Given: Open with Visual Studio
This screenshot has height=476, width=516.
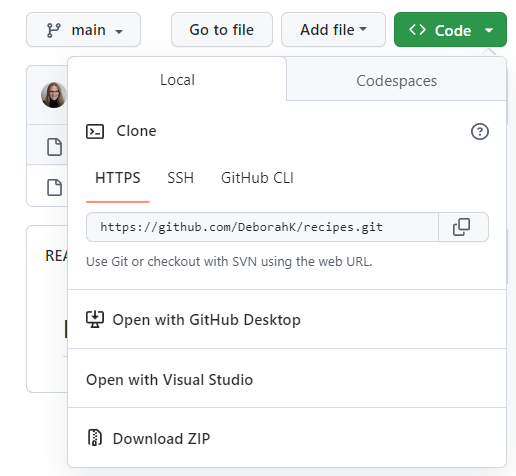Looking at the screenshot, I should point(287,379).
